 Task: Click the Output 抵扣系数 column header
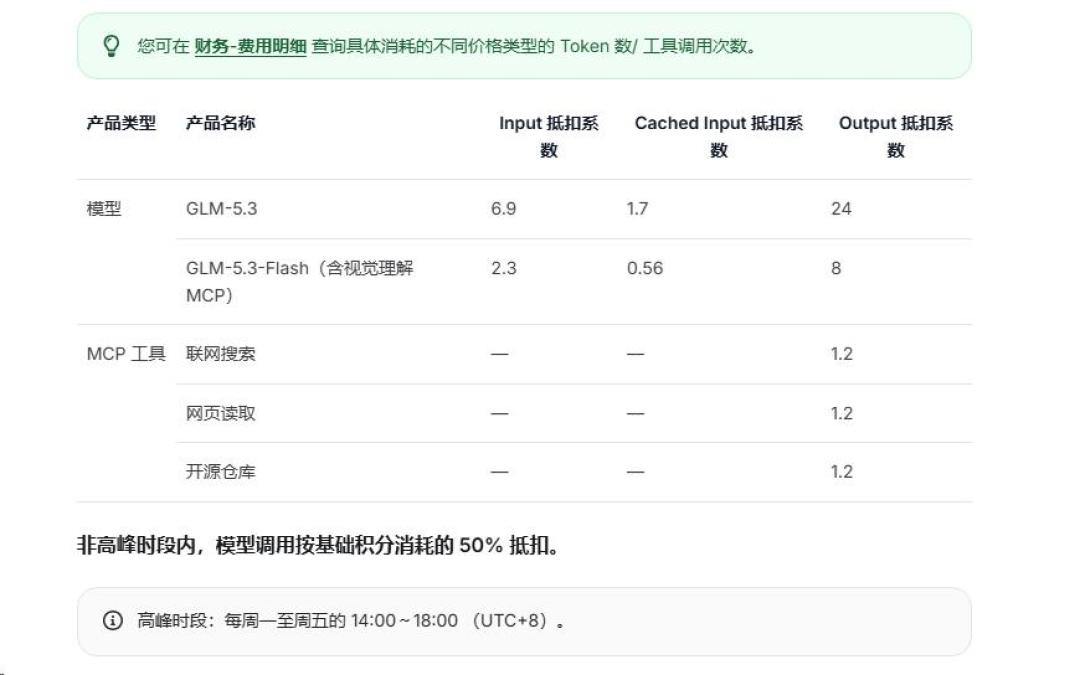[895, 136]
